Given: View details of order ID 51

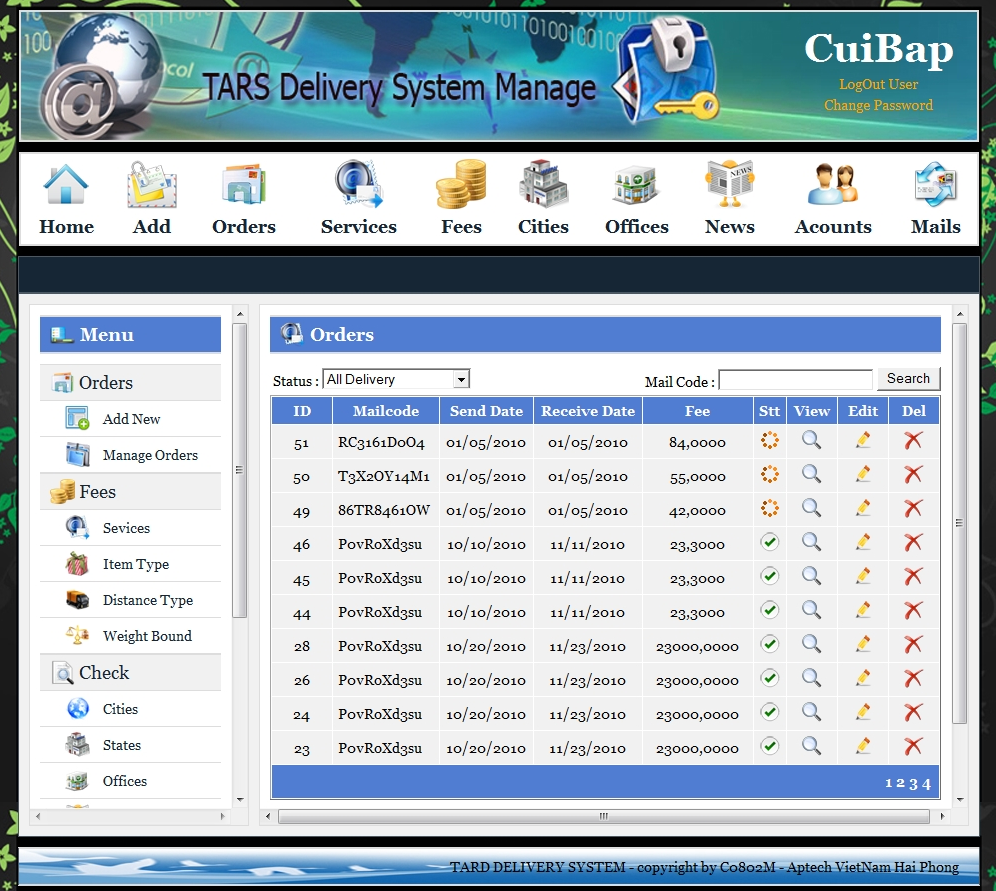Looking at the screenshot, I should click(811, 441).
